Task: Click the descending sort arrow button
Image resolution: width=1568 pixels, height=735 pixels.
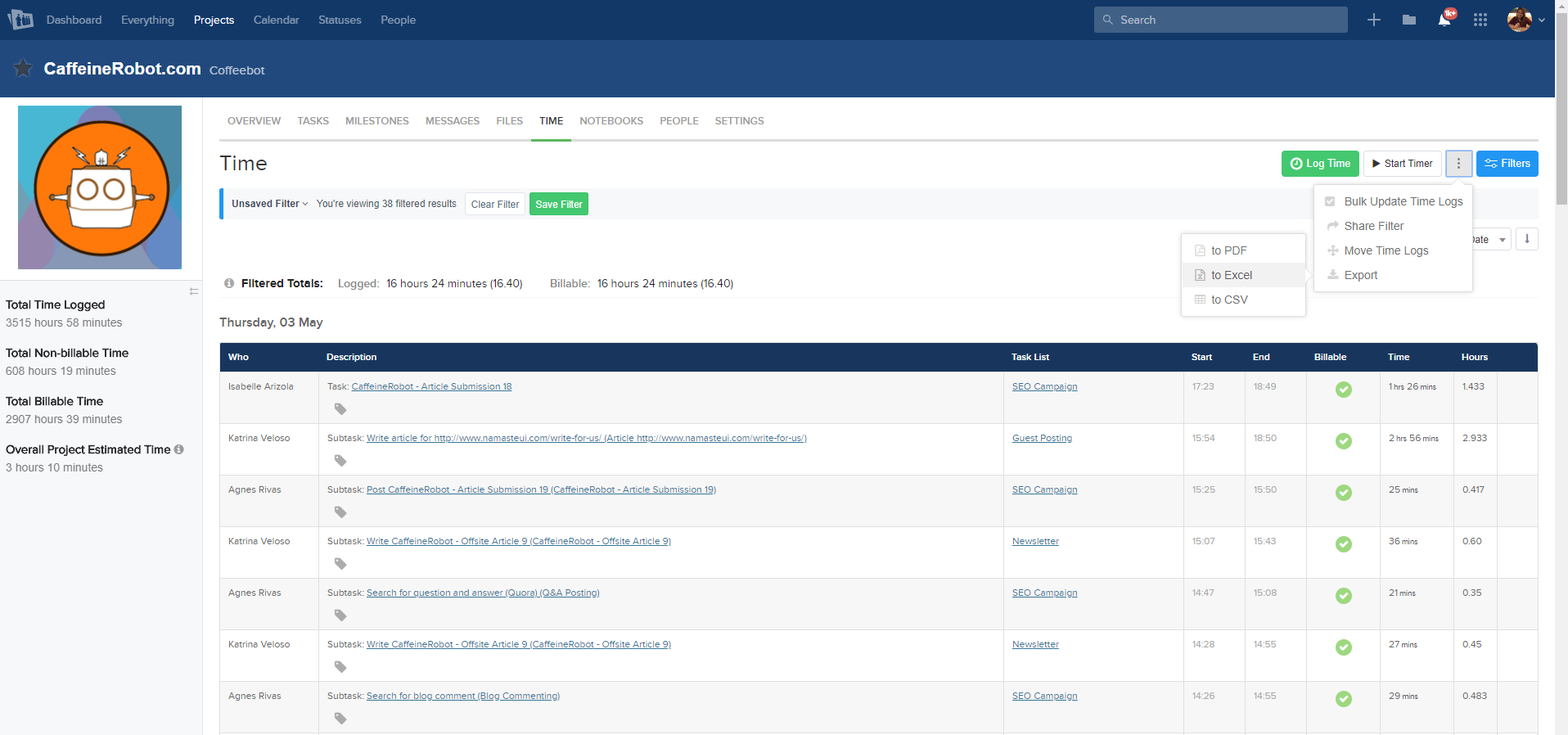Action: point(1527,239)
